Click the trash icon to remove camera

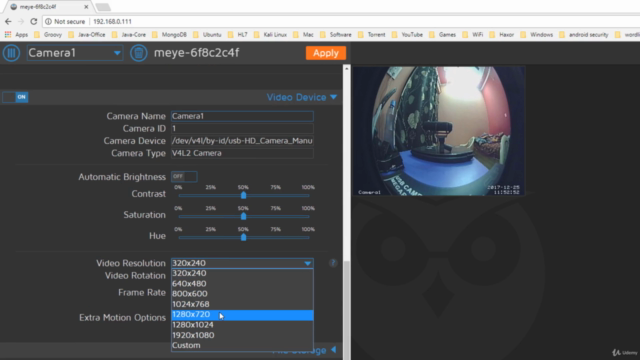[139, 53]
